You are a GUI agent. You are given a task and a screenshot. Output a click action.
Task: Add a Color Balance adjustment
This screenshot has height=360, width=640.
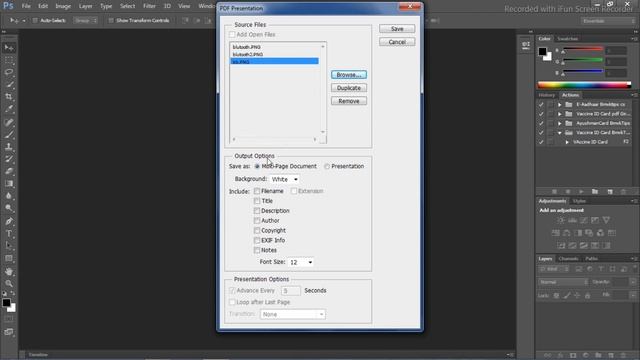tap(567, 233)
